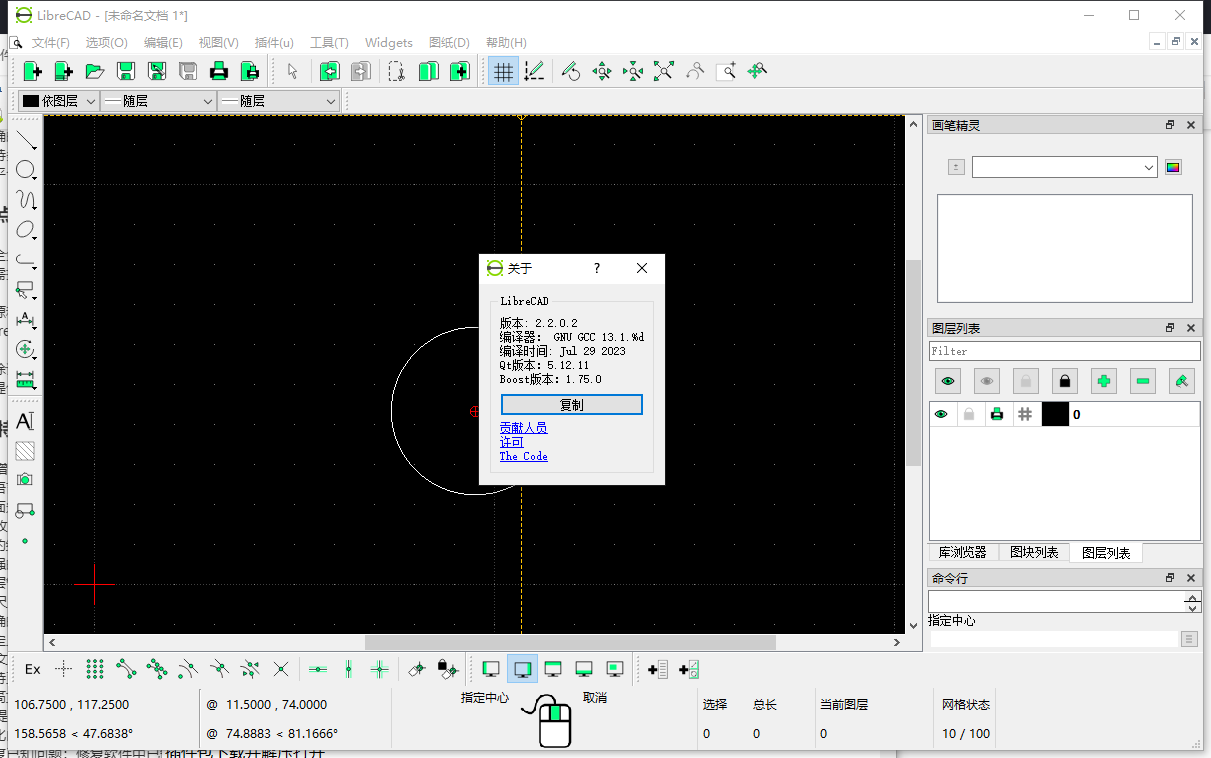This screenshot has width=1211, height=758.
Task: Toggle the grid display button
Action: 503,71
